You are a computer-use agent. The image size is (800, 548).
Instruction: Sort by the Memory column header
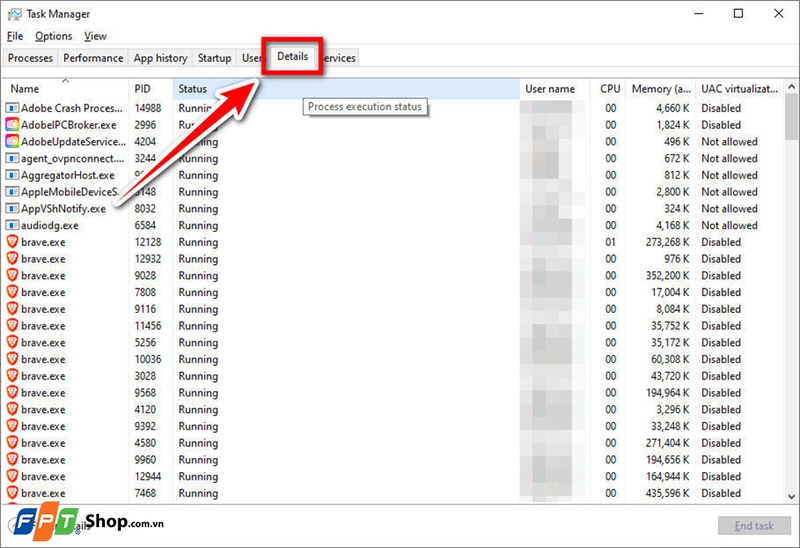tap(660, 89)
